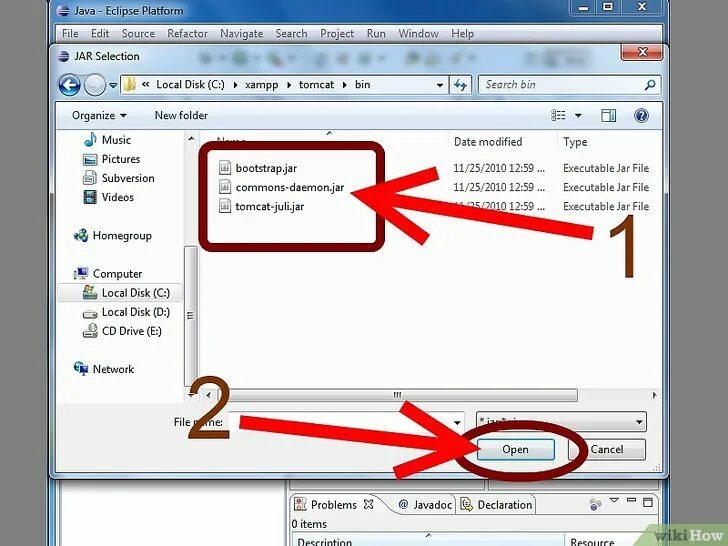Open the Navigate menu in Eclipse
Viewport: 728px width, 546px height.
click(x=241, y=33)
